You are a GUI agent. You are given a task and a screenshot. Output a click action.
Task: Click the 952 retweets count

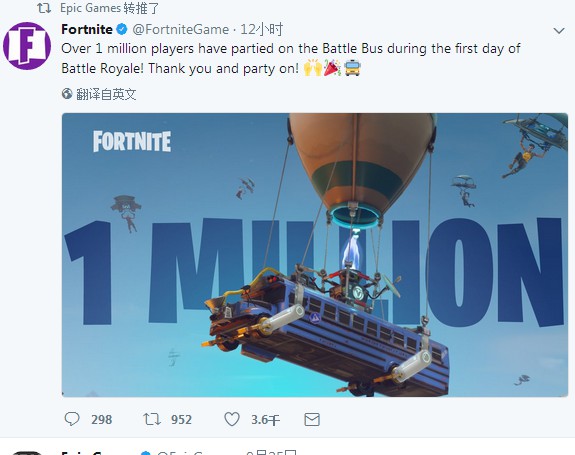[181, 419]
